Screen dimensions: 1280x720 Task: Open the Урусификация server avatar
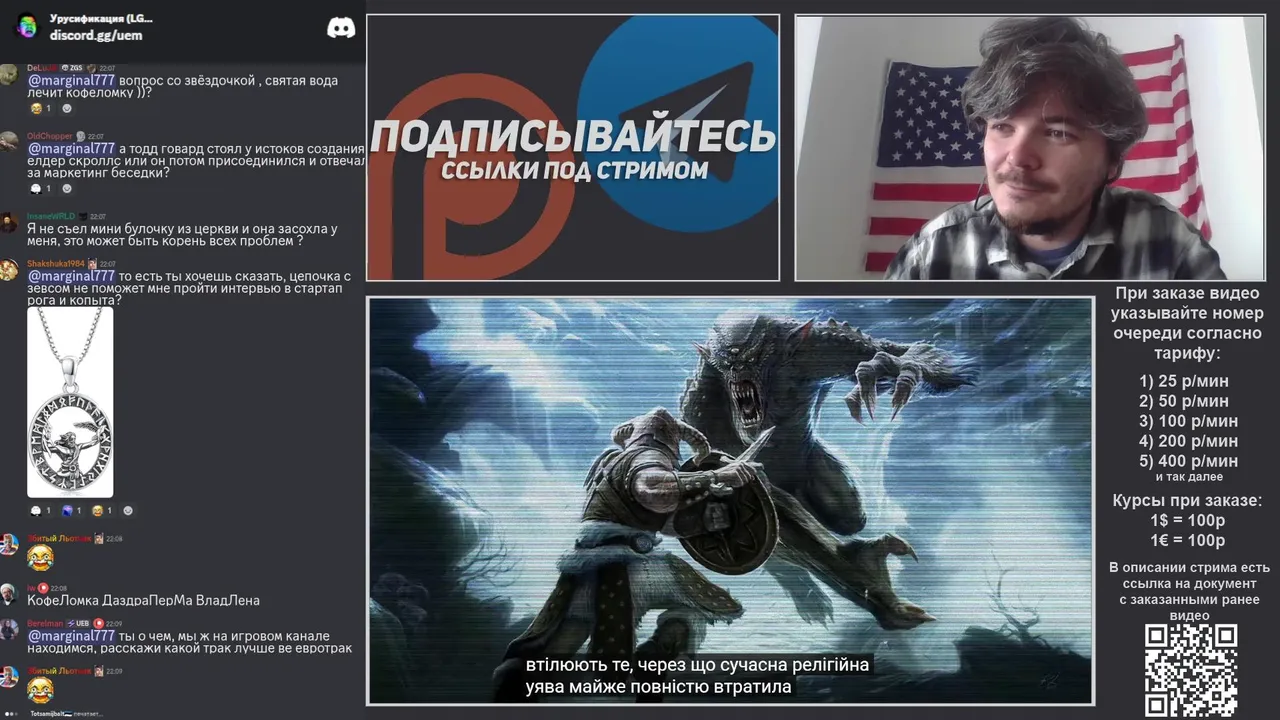pos(26,26)
